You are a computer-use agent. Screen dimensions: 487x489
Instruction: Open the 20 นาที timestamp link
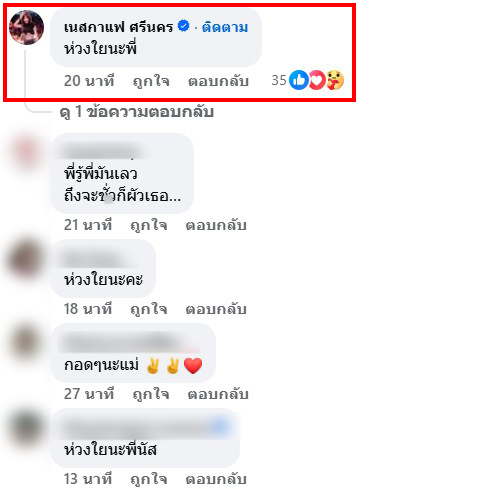coord(89,81)
